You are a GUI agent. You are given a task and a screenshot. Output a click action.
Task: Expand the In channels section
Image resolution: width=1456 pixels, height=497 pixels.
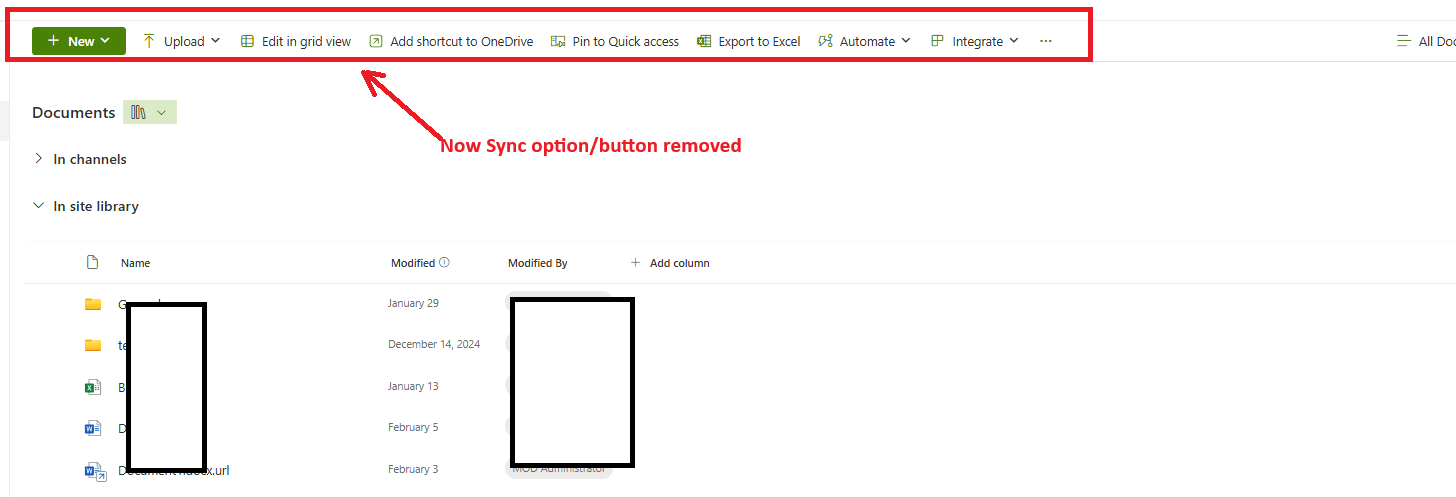point(80,159)
